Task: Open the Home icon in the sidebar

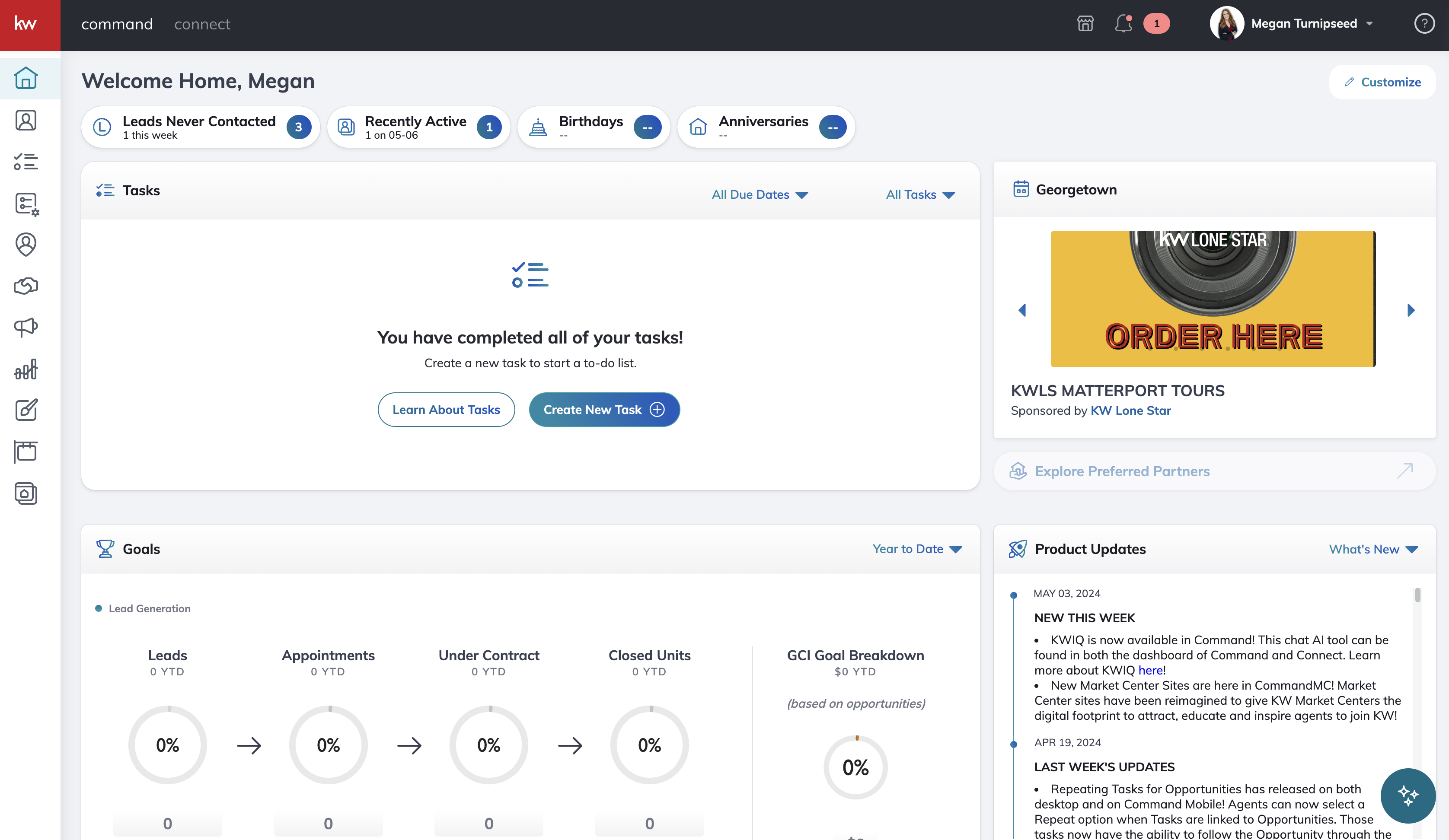Action: pos(26,78)
